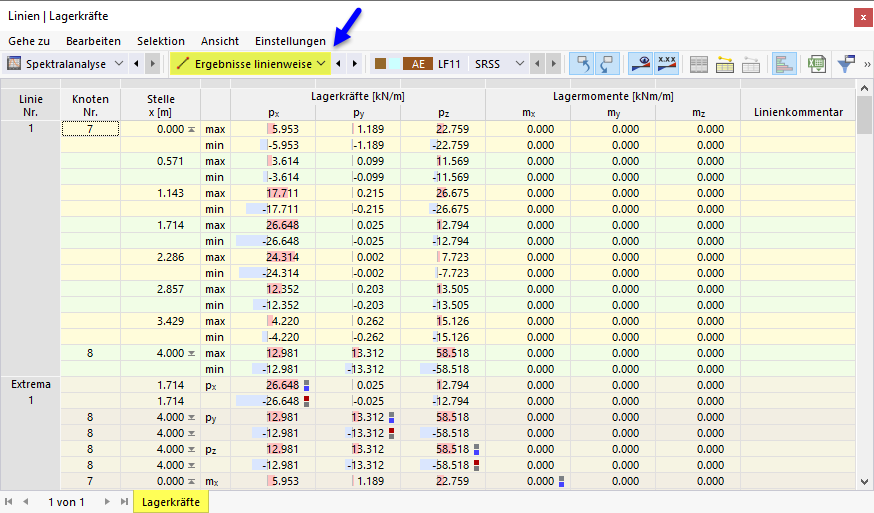Image resolution: width=874 pixels, height=513 pixels.
Task: Select px value -24.314 in min row
Action: point(273,273)
